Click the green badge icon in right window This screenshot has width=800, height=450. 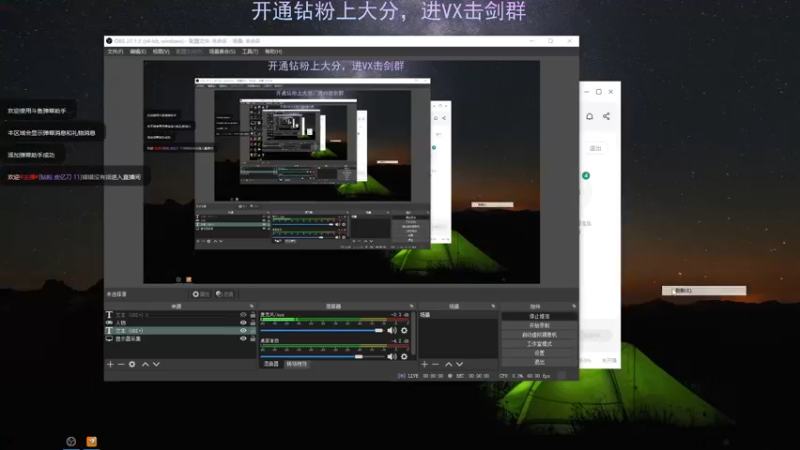586,176
